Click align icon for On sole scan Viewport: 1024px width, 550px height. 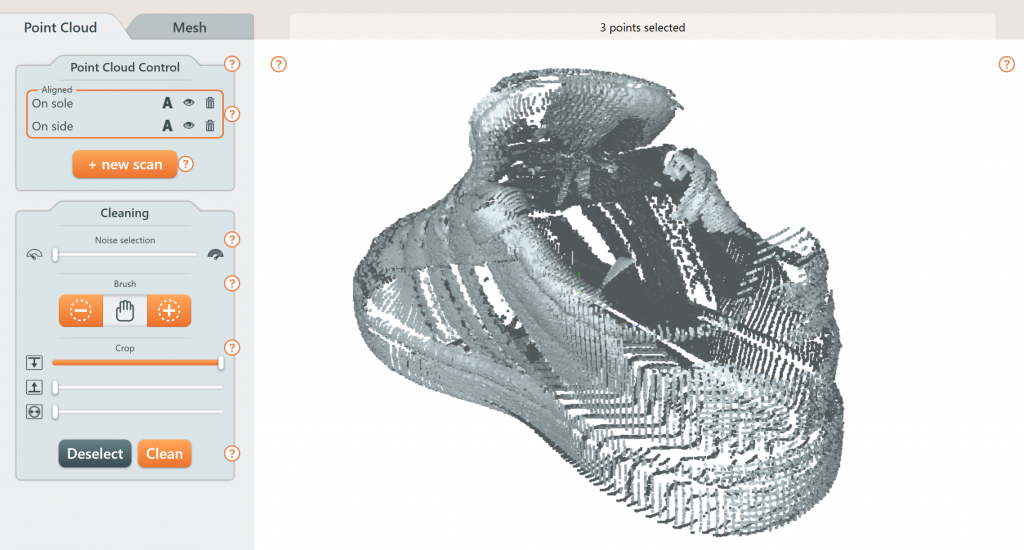click(167, 102)
